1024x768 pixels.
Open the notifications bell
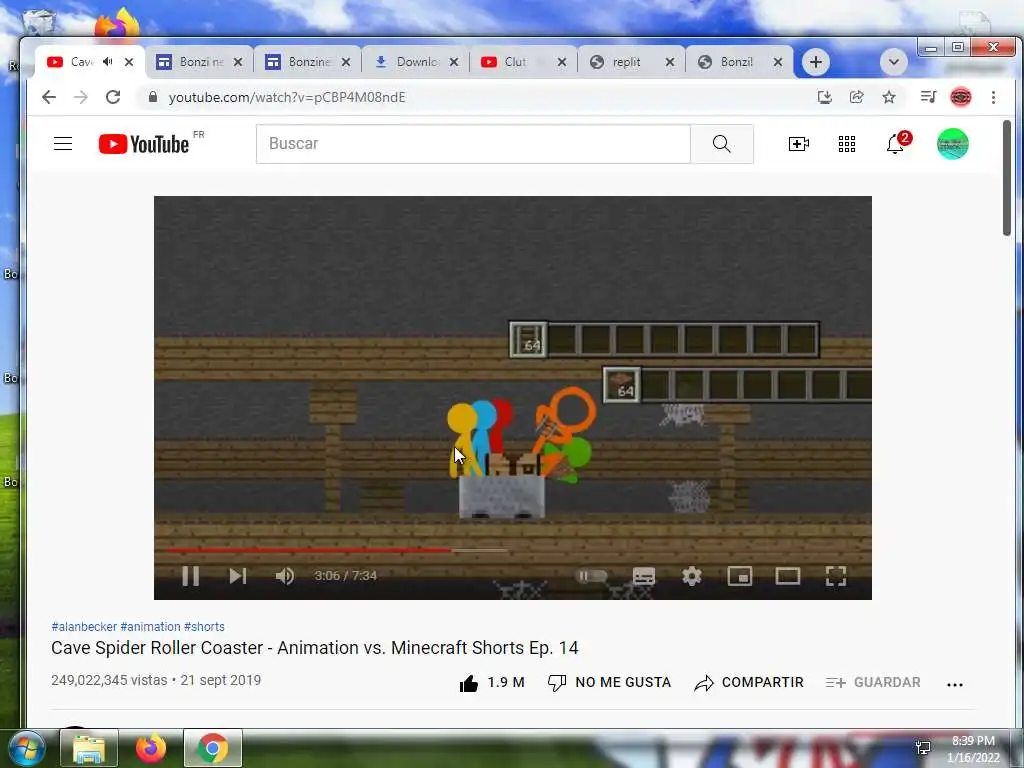click(895, 144)
